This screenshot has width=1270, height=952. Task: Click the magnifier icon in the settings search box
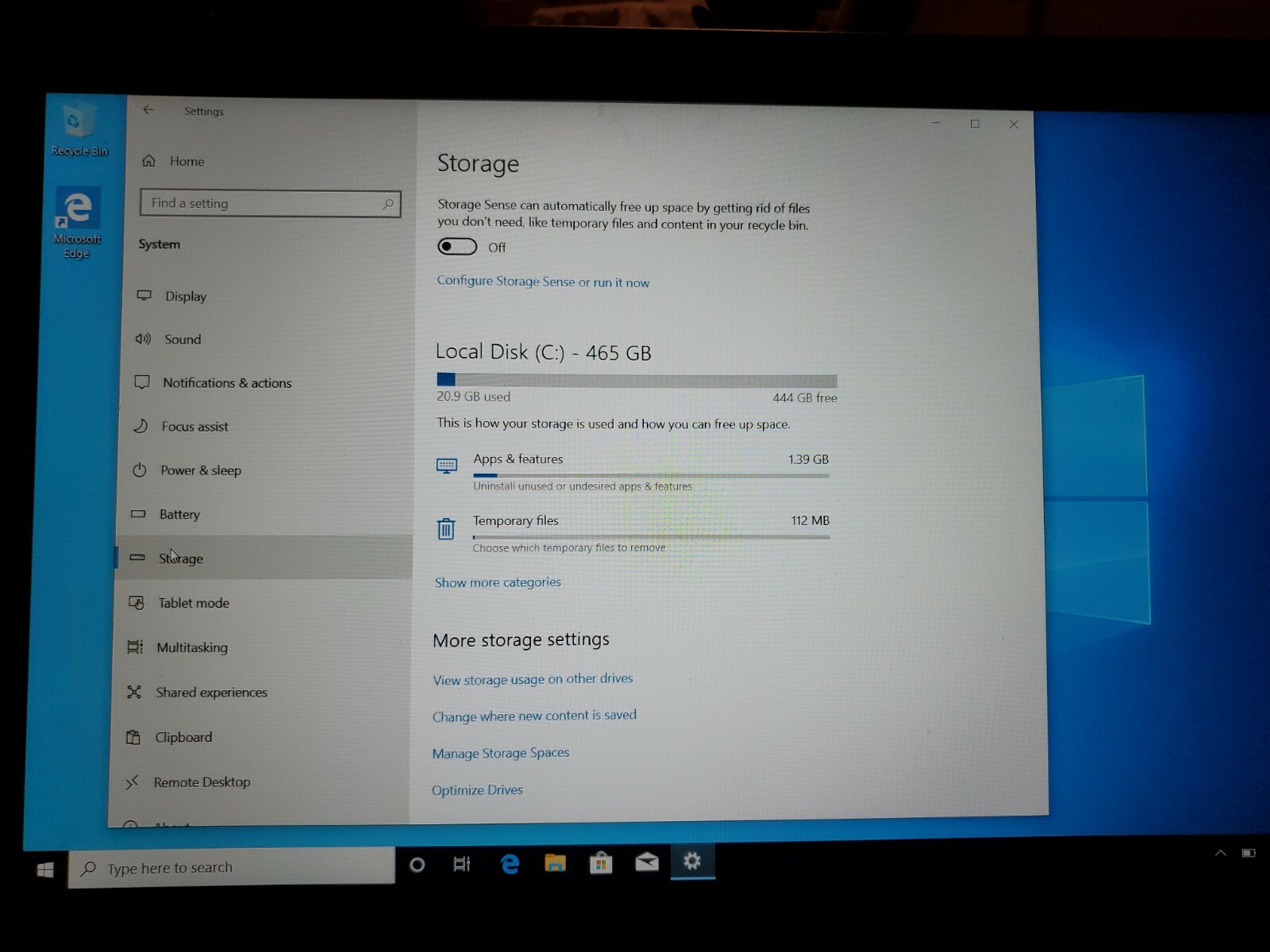387,204
